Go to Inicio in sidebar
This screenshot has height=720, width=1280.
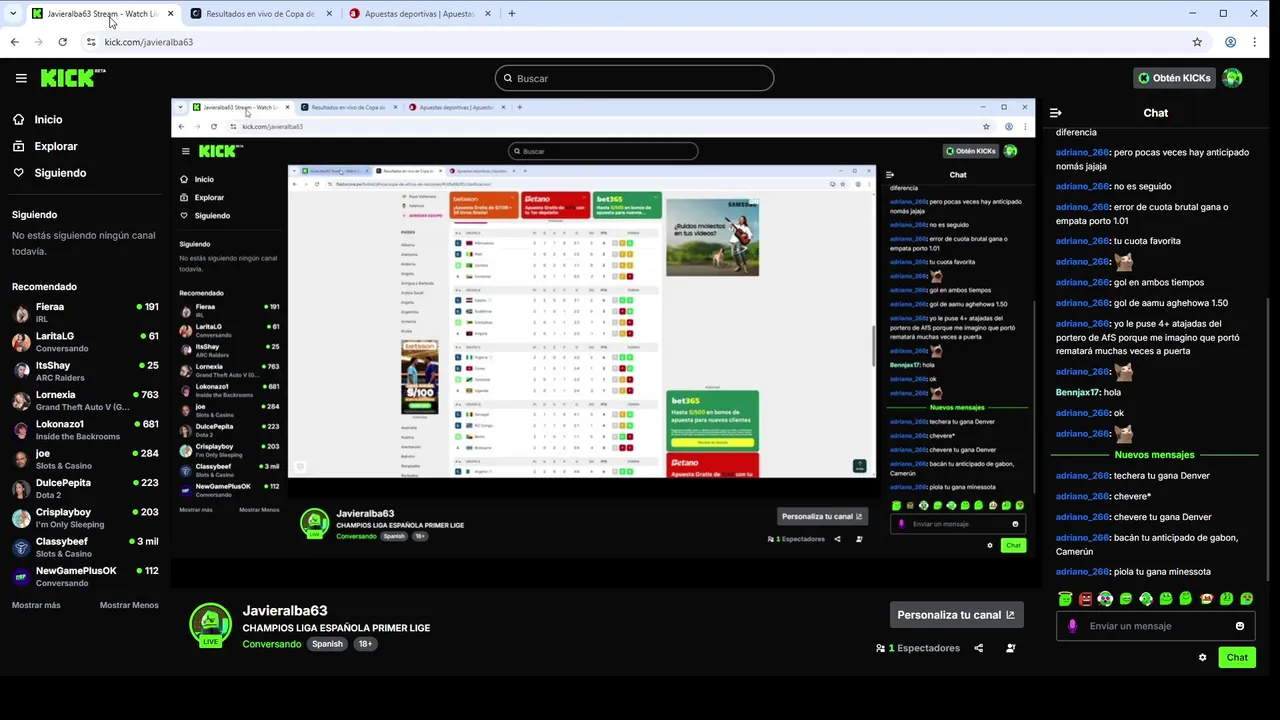point(38,119)
